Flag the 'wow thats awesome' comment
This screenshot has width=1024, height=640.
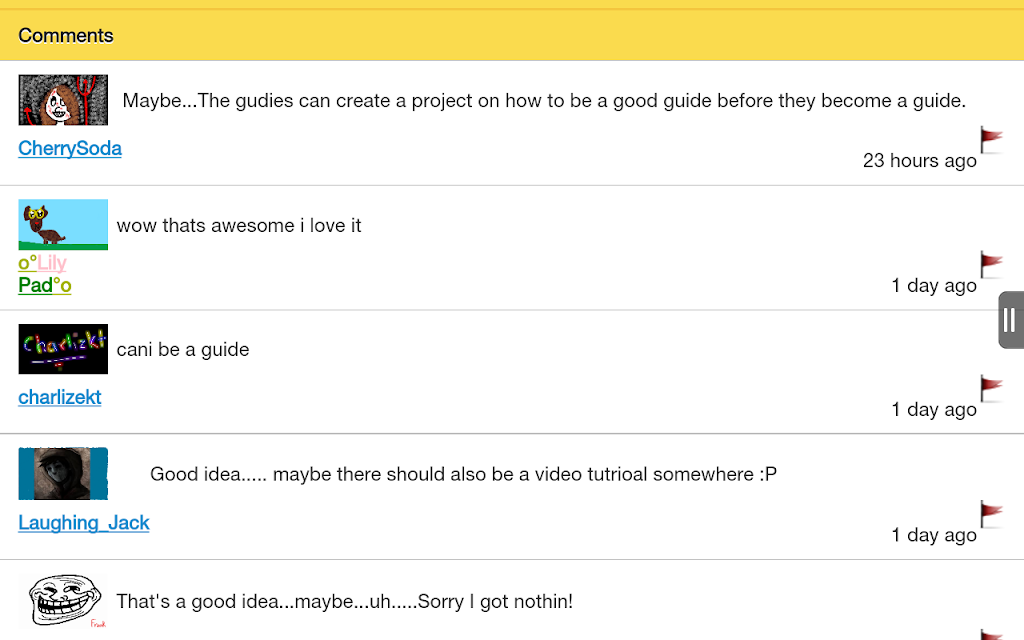991,264
